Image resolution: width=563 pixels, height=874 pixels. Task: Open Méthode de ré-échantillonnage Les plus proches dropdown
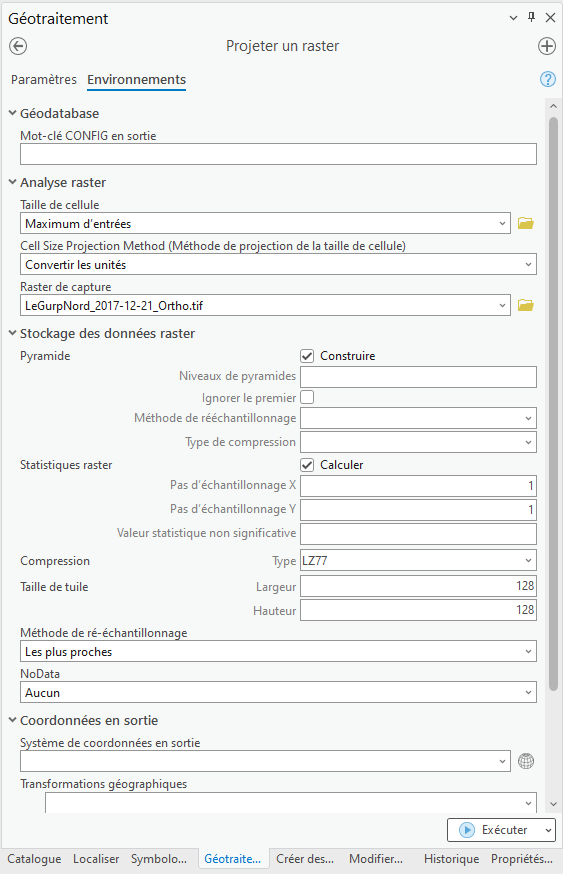(x=528, y=651)
